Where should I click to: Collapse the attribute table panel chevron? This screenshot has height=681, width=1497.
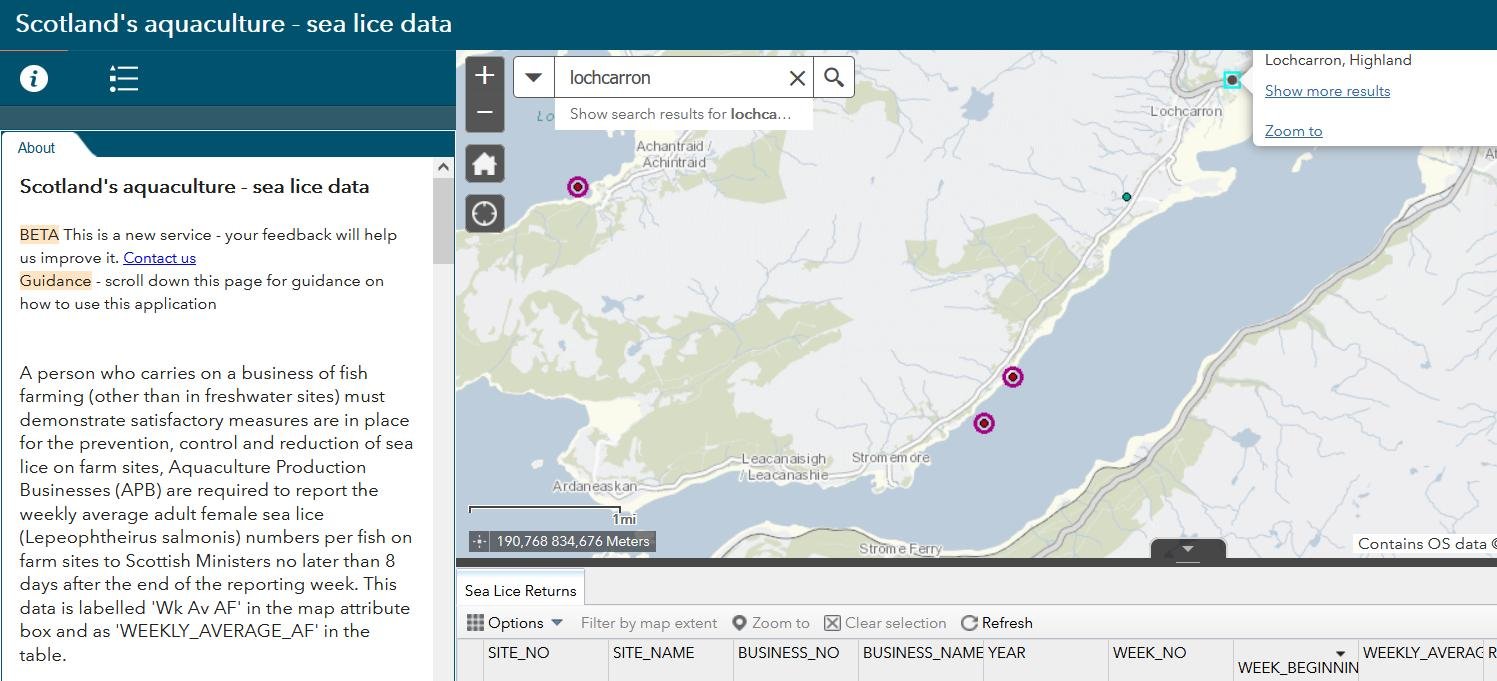pos(1187,549)
